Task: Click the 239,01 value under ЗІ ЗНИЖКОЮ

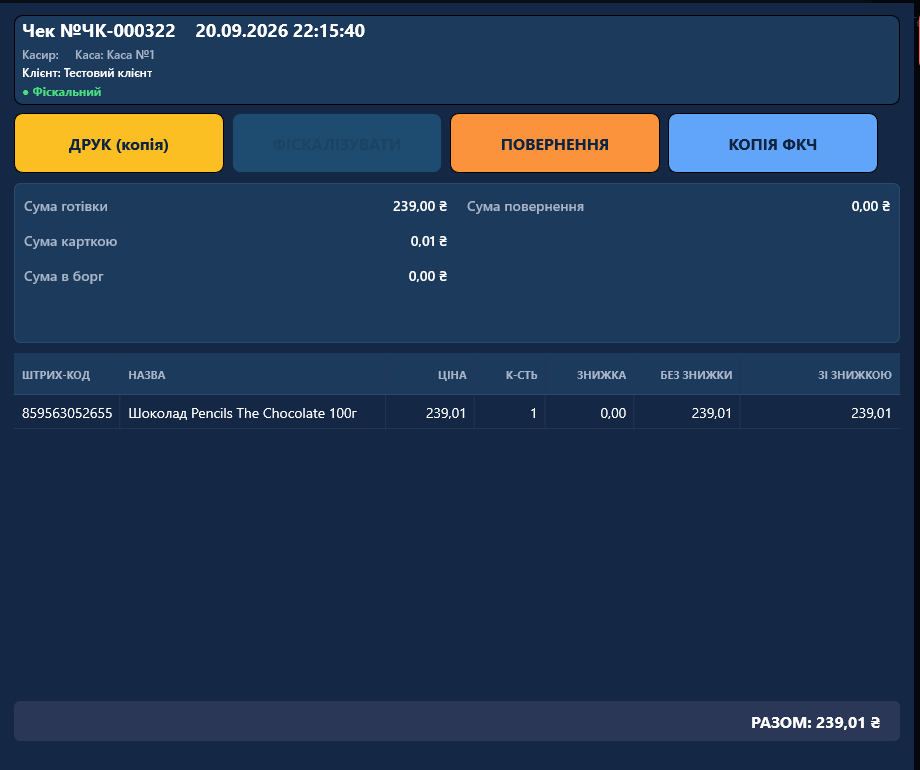Action: coord(871,413)
